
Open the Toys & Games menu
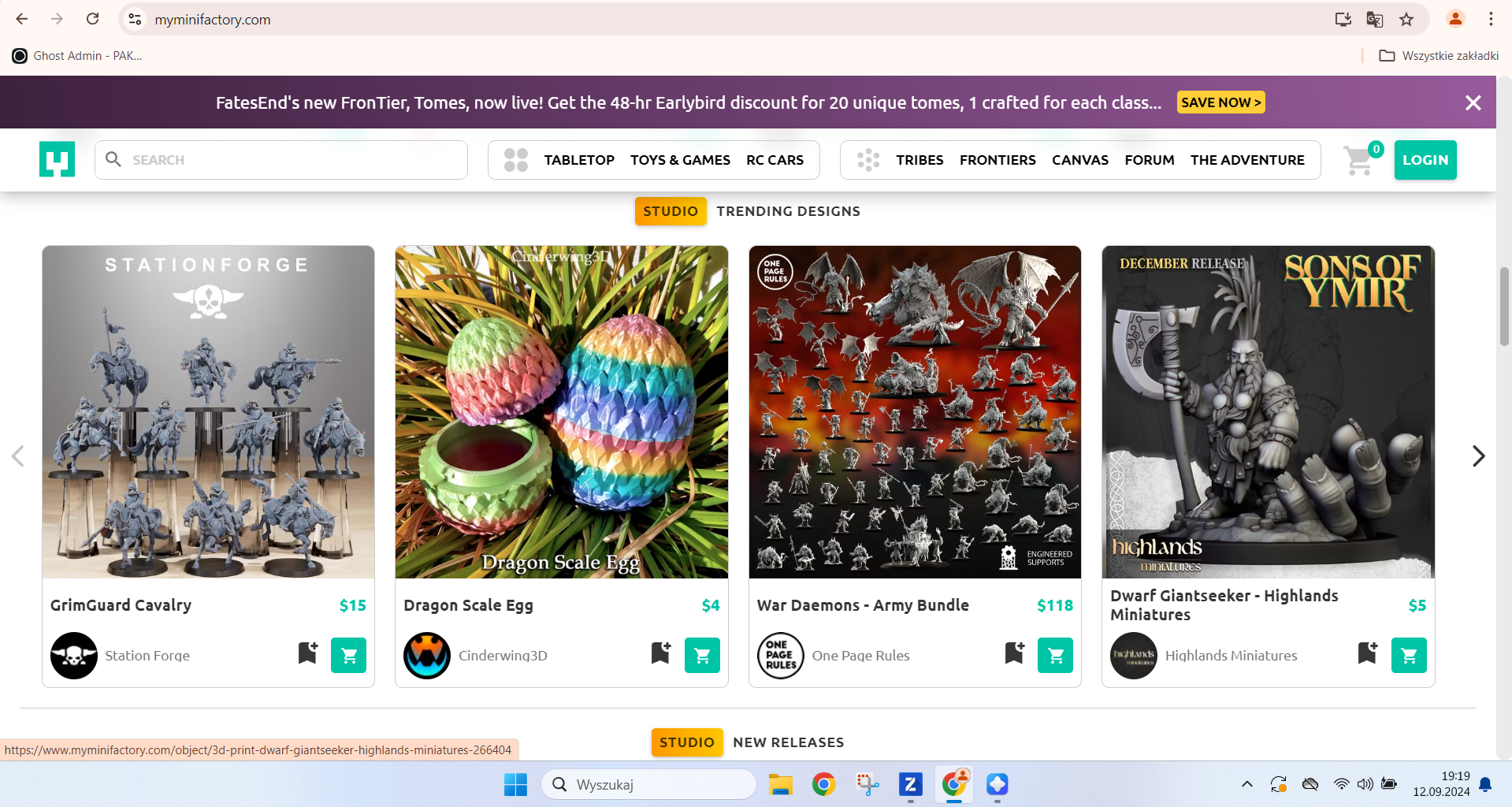click(680, 160)
